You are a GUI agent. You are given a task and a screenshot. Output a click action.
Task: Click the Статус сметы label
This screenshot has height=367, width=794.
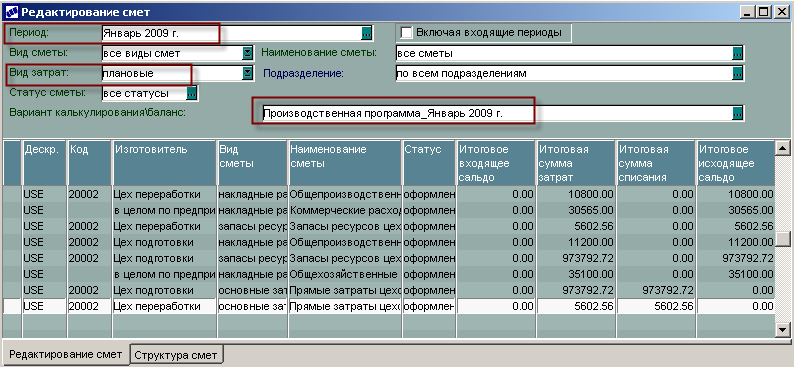click(x=48, y=93)
